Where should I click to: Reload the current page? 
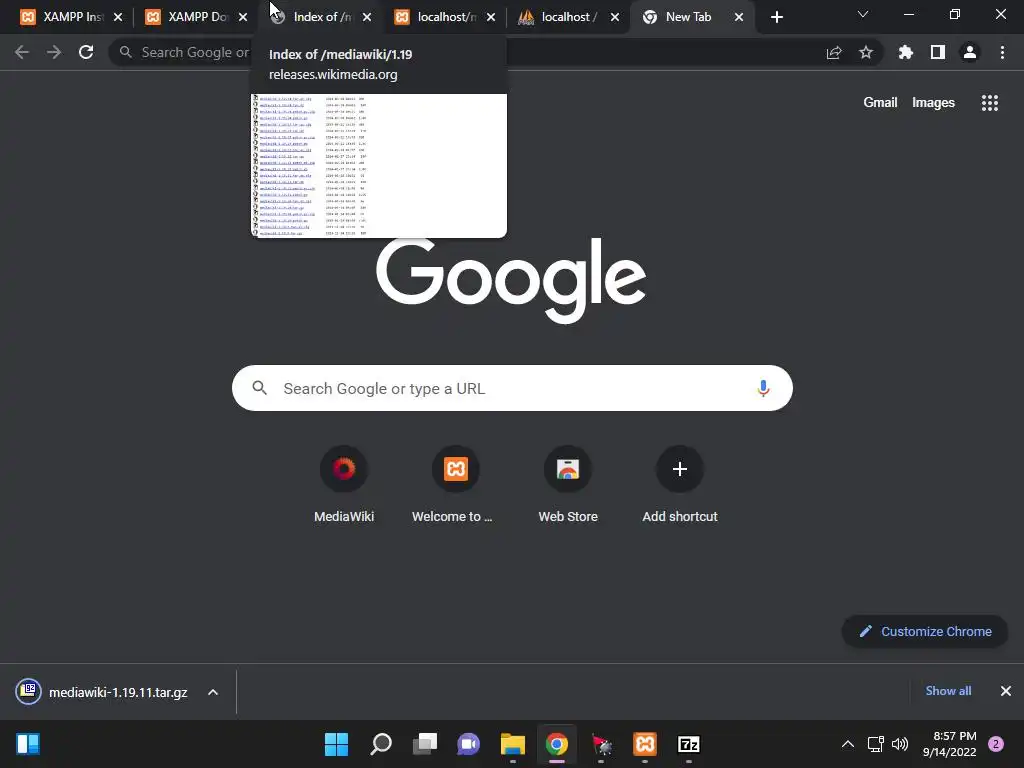click(86, 52)
